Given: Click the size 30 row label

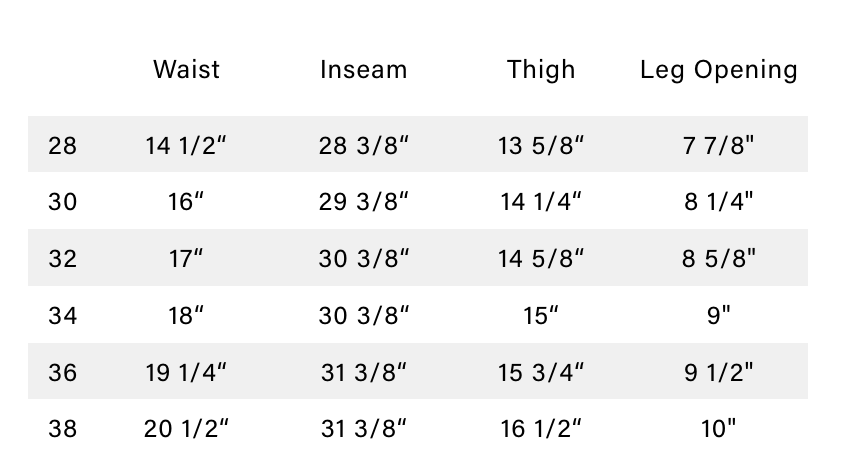Looking at the screenshot, I should pos(62,202).
